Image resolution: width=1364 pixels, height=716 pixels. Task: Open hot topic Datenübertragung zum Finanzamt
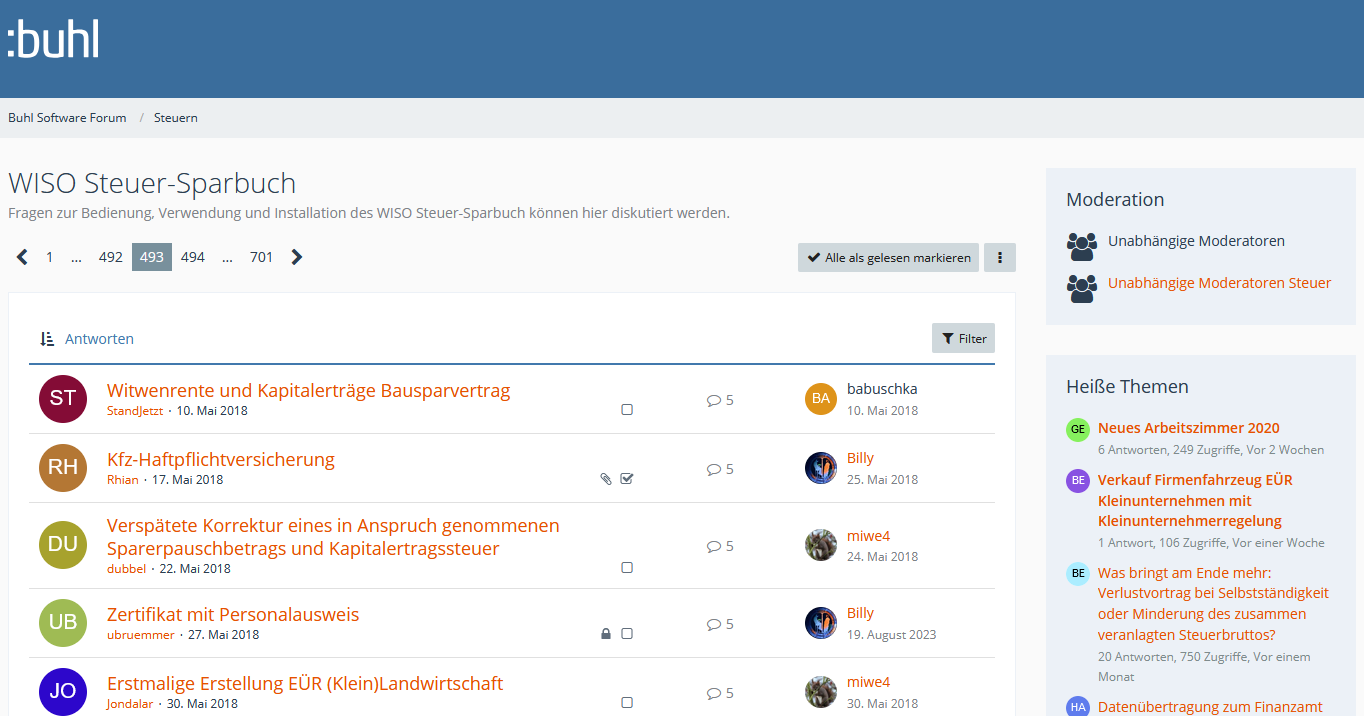coord(1210,707)
